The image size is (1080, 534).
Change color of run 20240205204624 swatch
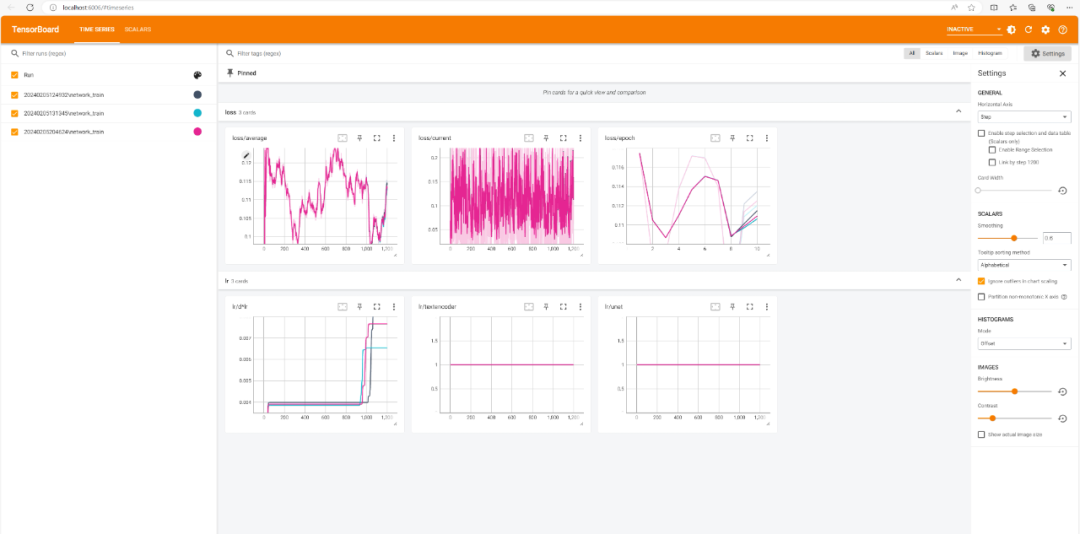[198, 132]
